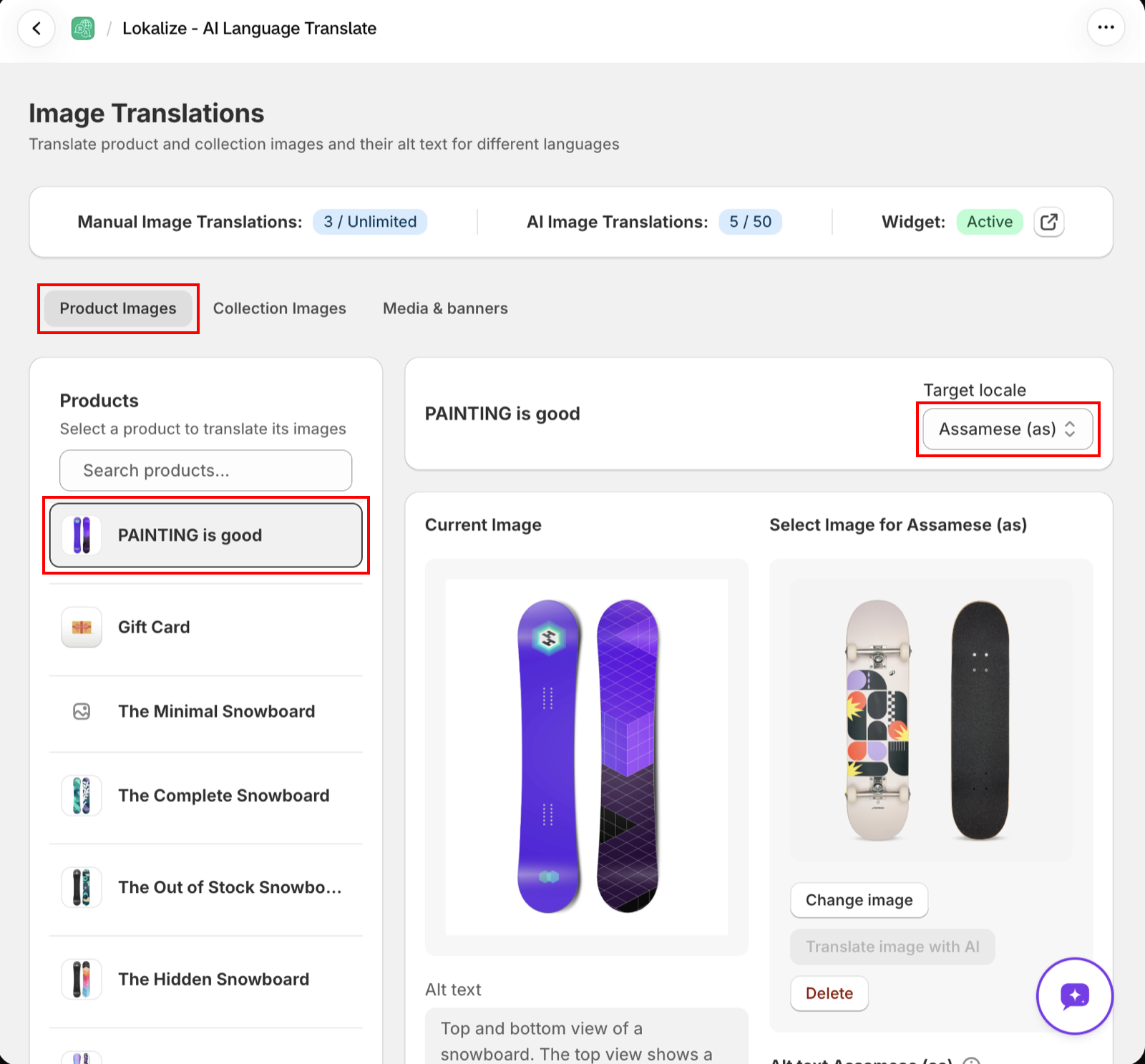Select The Minimal Snowboard product
This screenshot has width=1145, height=1064.
point(206,711)
